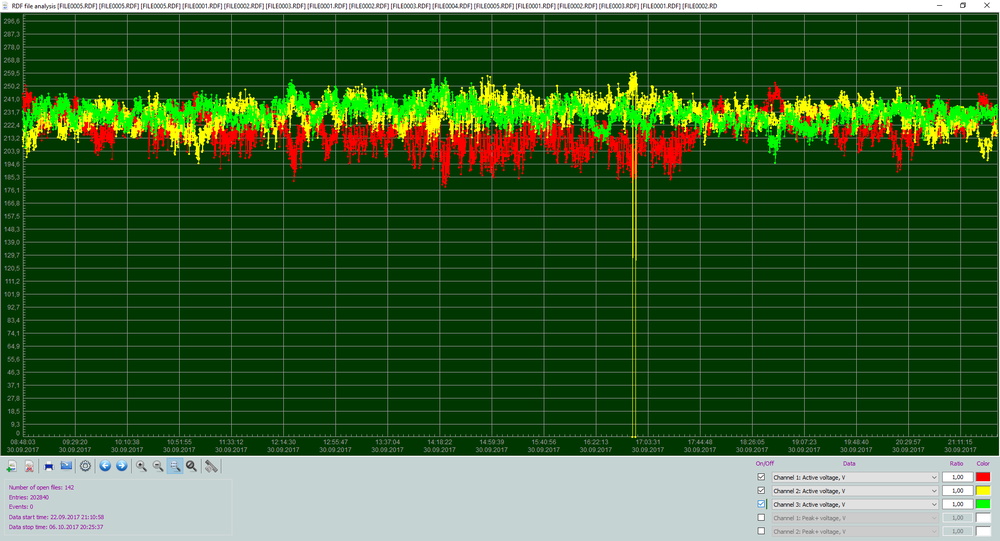The image size is (1000, 541).
Task: Zoom out with the minus magnifier
Action: 158,466
